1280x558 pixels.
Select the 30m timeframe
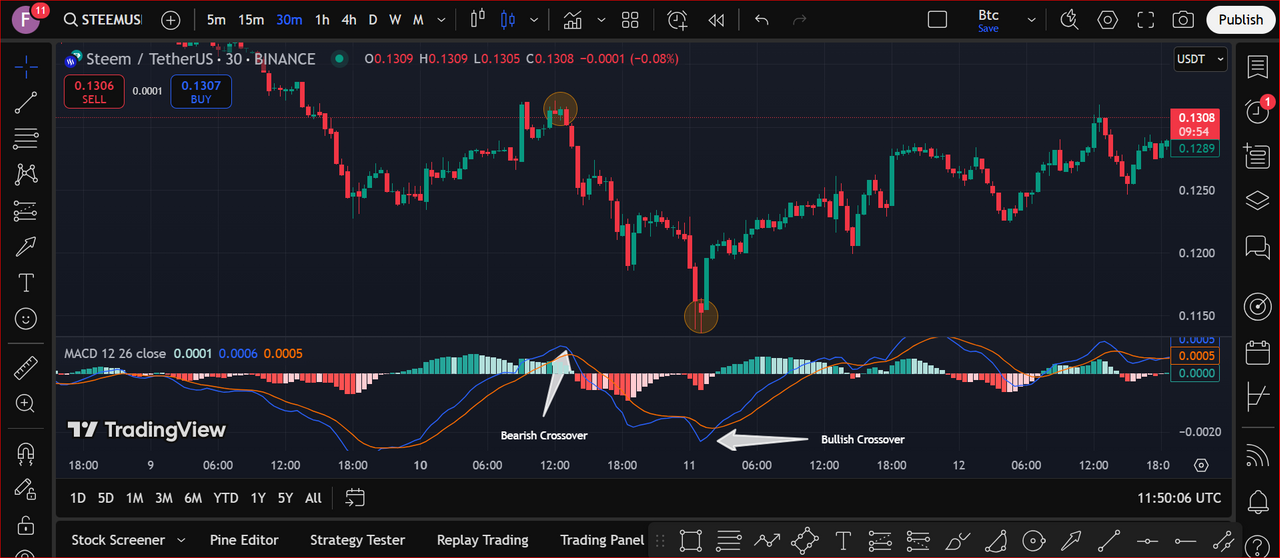pyautogui.click(x=290, y=19)
